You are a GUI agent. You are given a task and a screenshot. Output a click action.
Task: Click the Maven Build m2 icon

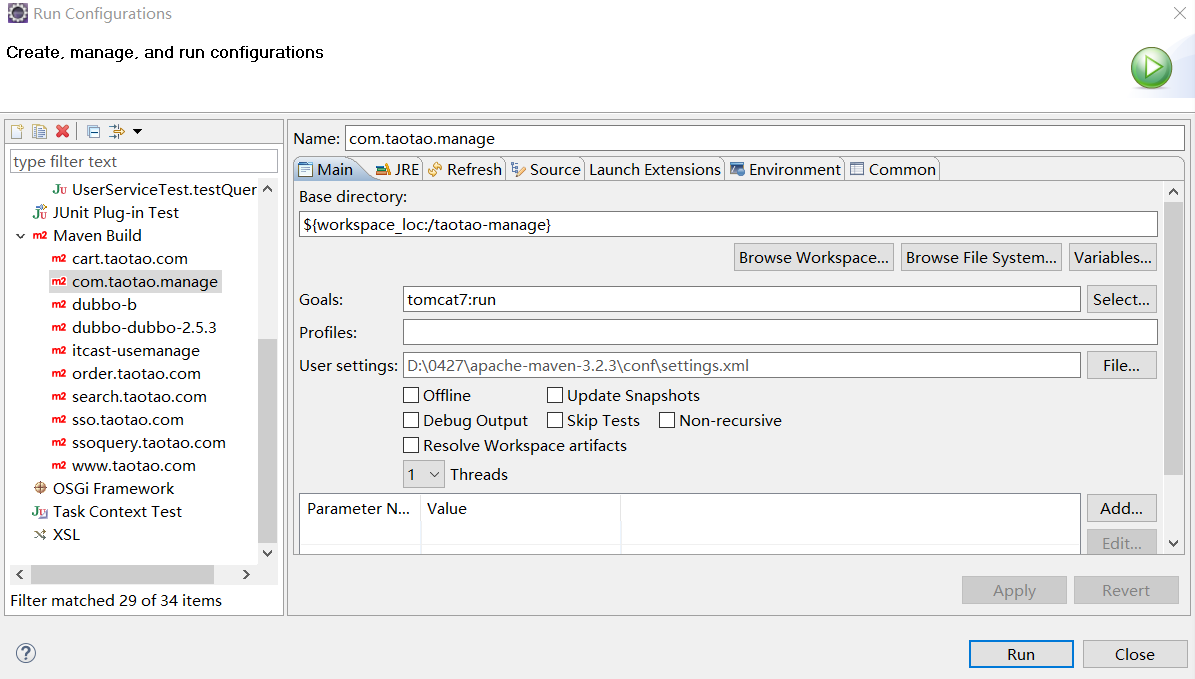pos(40,235)
